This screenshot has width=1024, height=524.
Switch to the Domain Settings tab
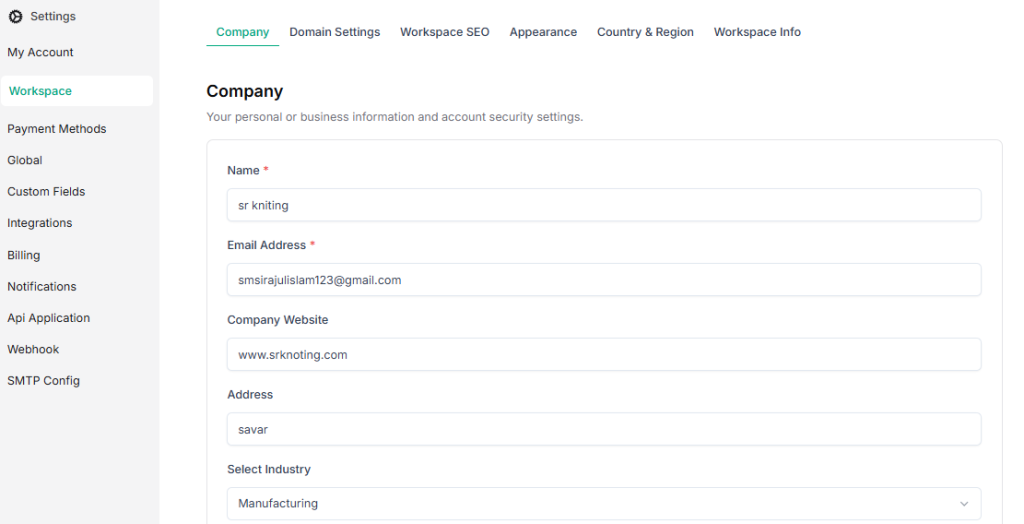click(x=334, y=32)
